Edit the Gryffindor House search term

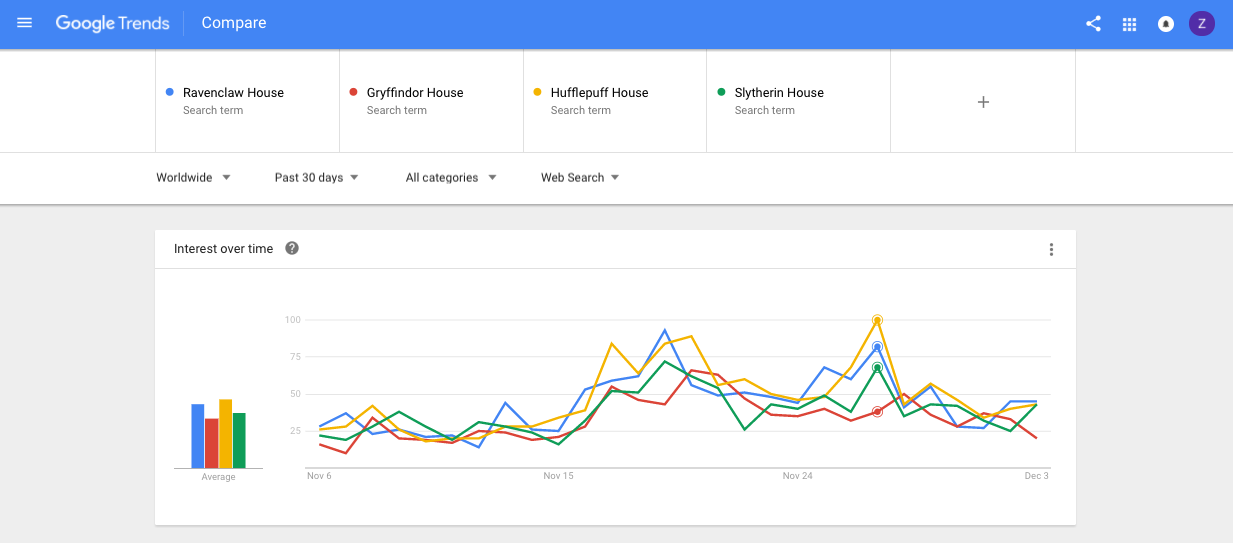[431, 101]
